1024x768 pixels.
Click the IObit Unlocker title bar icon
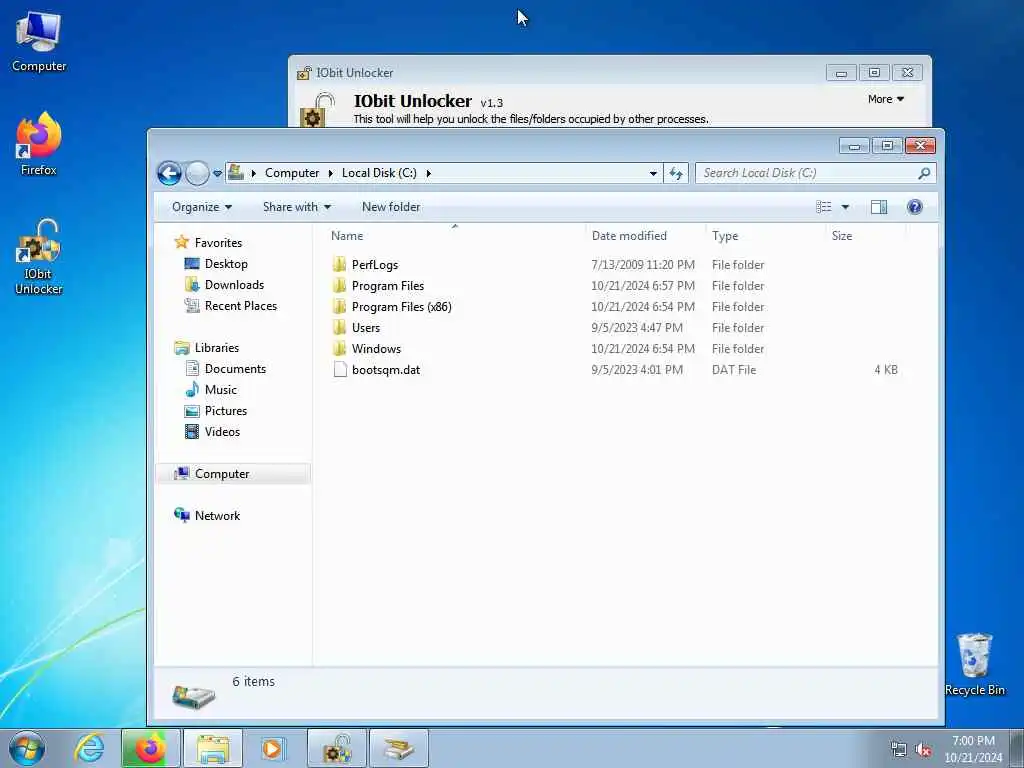[304, 72]
